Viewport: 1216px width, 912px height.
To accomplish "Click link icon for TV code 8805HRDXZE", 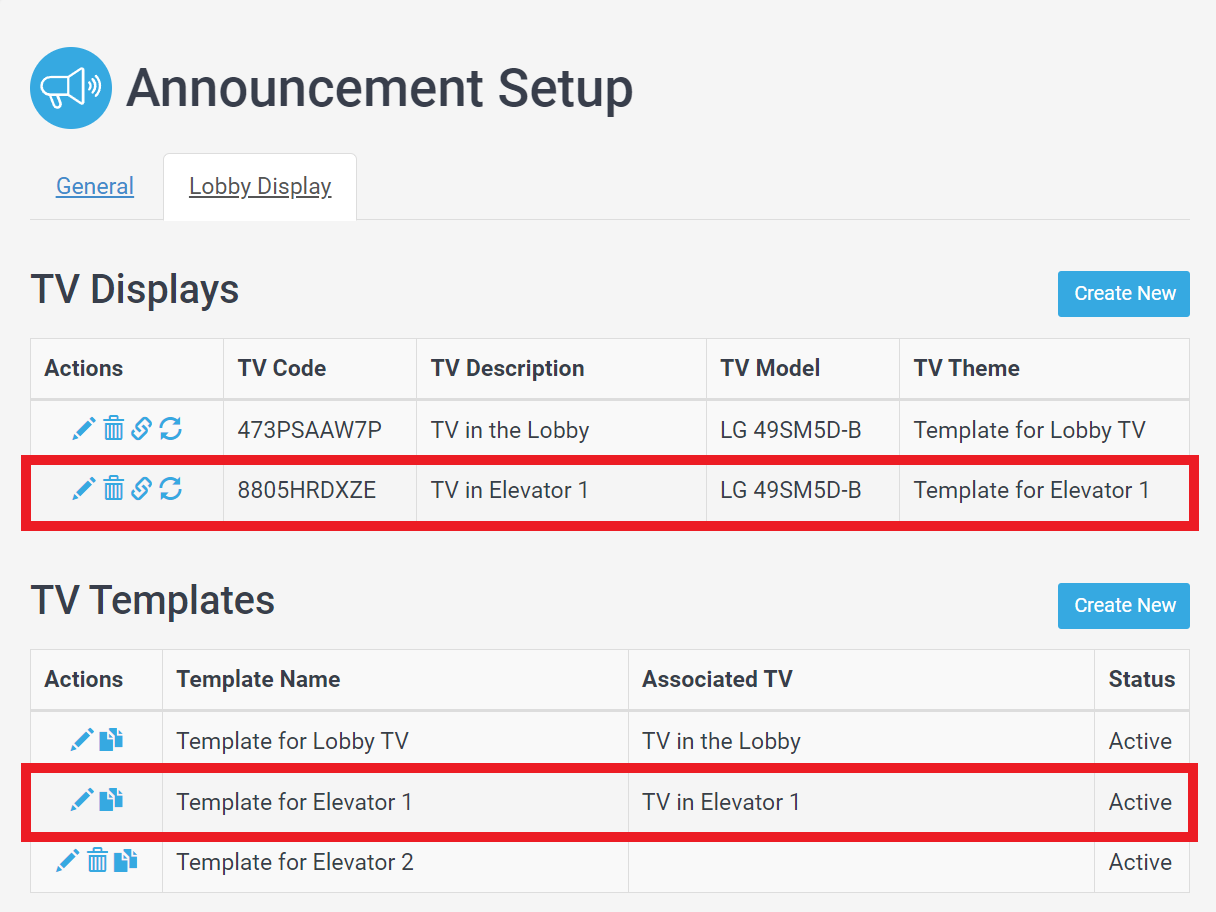I will click(142, 489).
